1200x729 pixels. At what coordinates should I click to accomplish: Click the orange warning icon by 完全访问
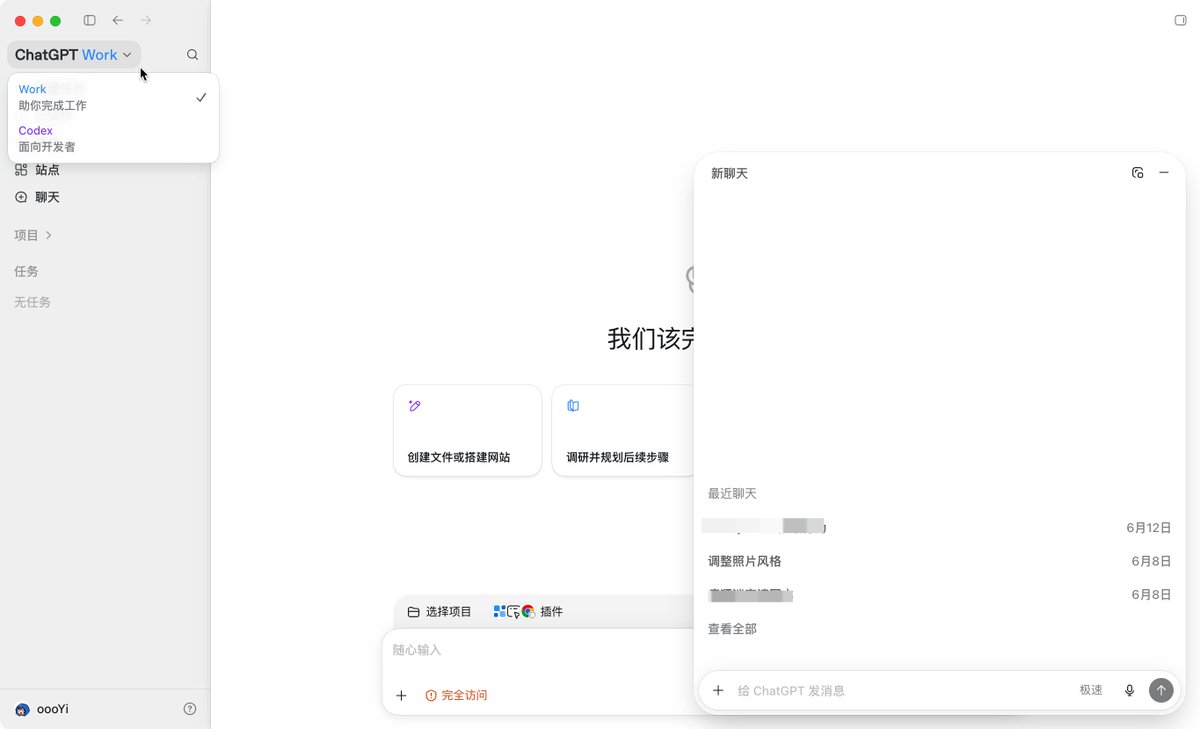click(431, 695)
